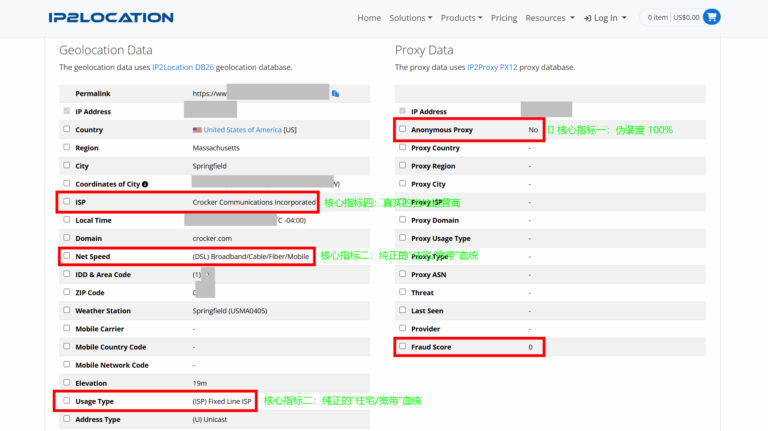Open United States of America link
The height and width of the screenshot is (431, 768).
coord(242,130)
